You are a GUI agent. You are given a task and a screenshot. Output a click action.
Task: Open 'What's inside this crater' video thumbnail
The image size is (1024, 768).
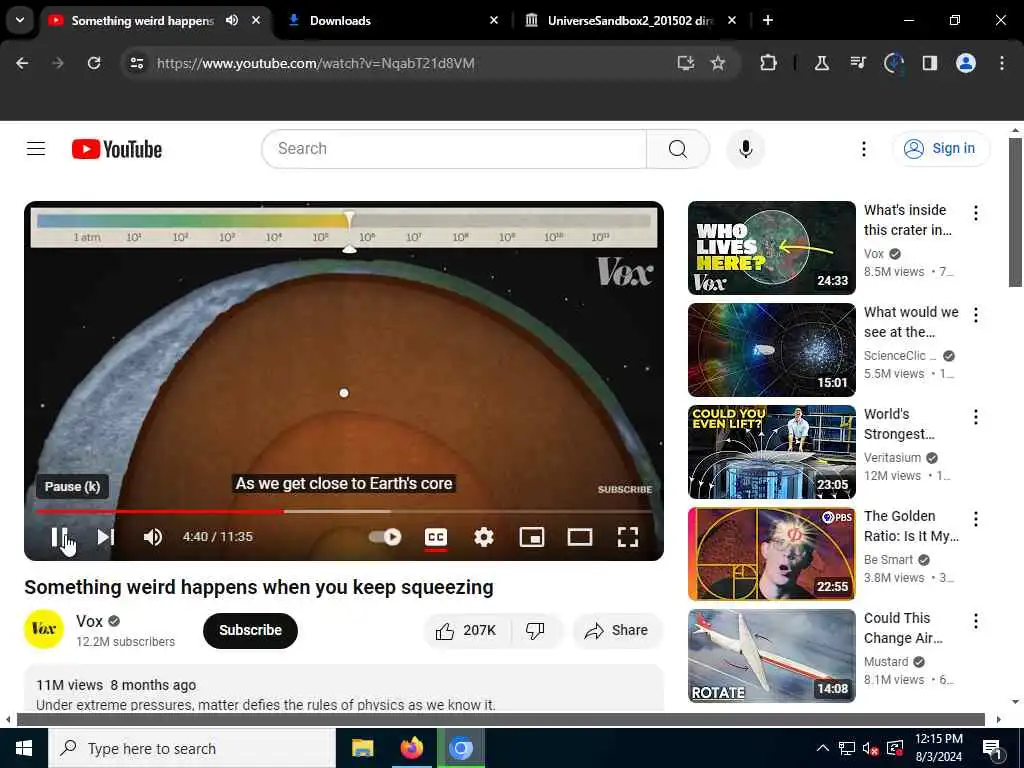771,248
